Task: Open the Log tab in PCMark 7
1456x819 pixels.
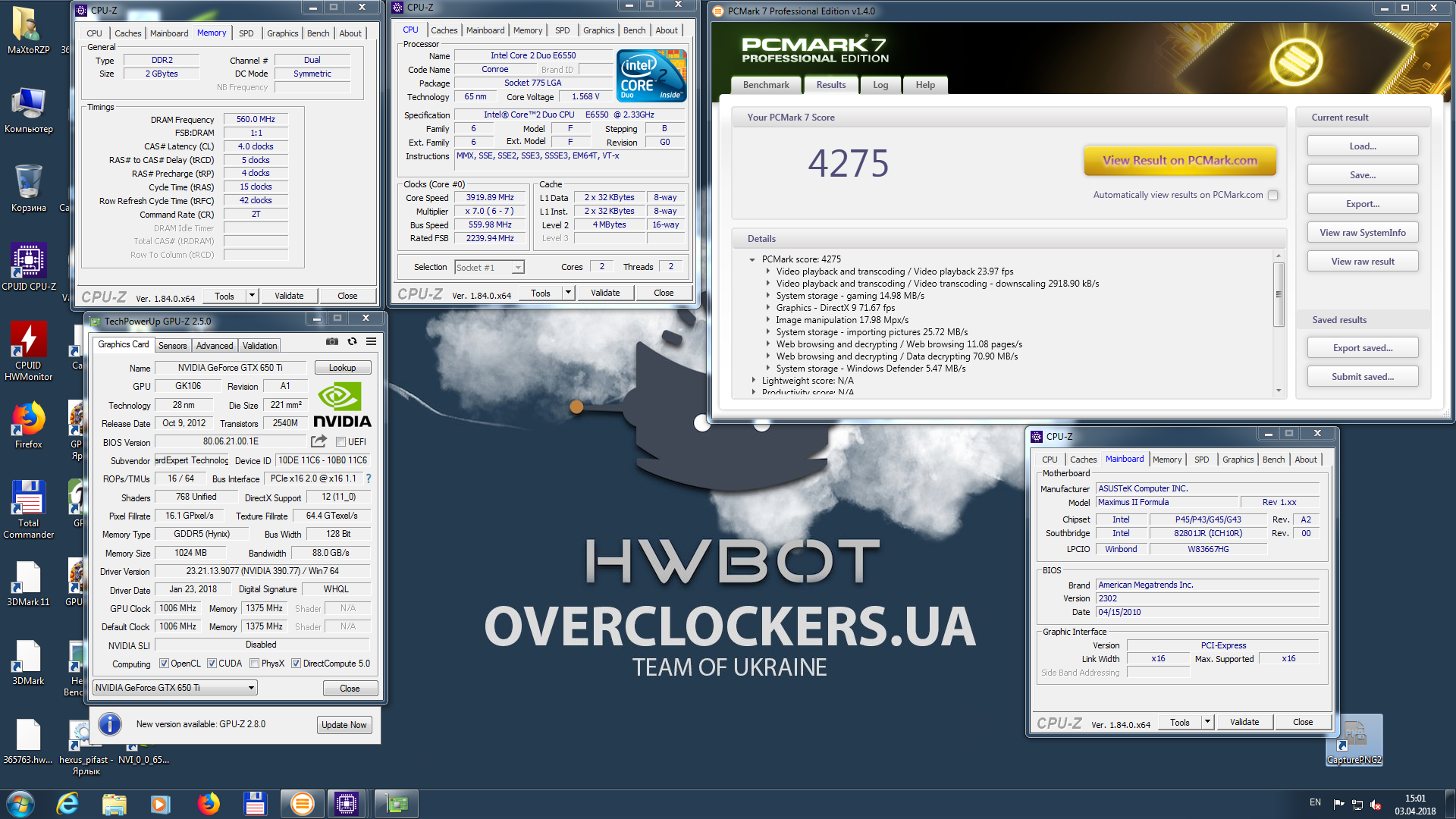Action: coord(880,85)
